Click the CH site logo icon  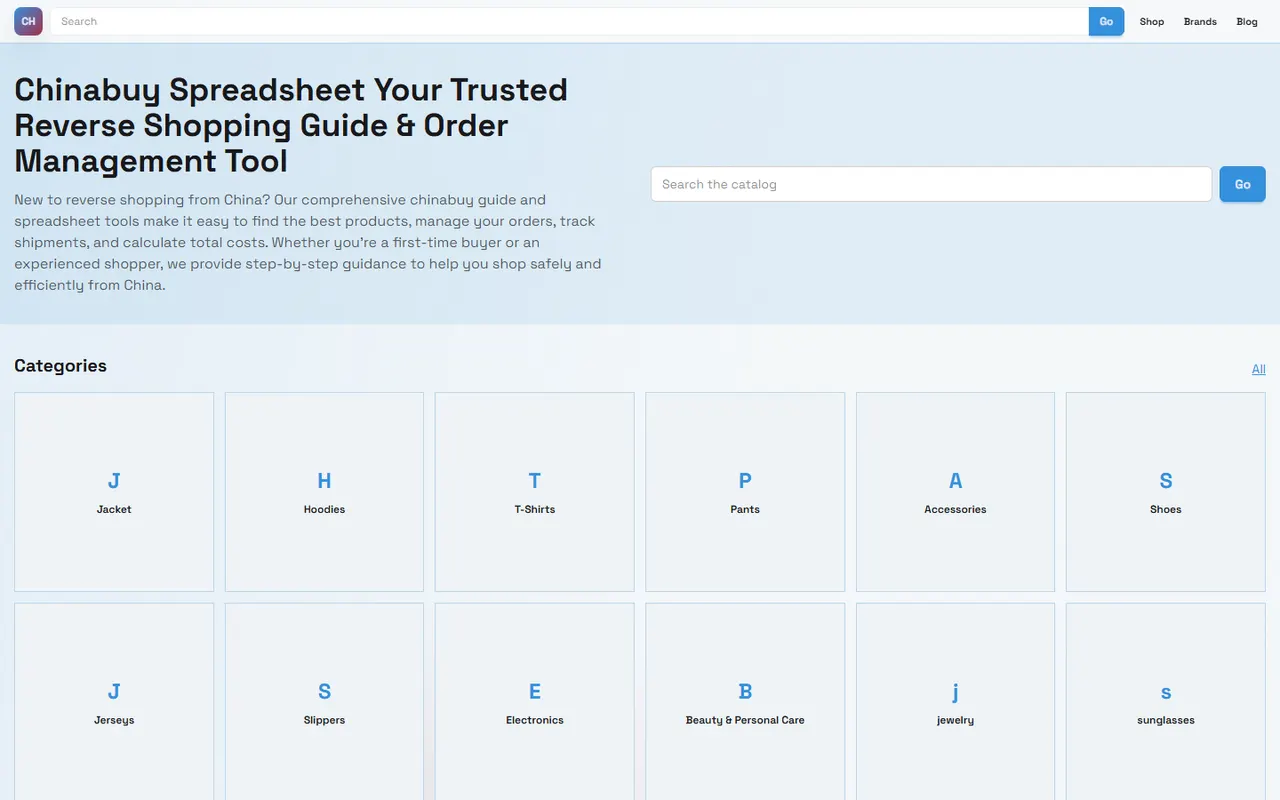tap(28, 21)
